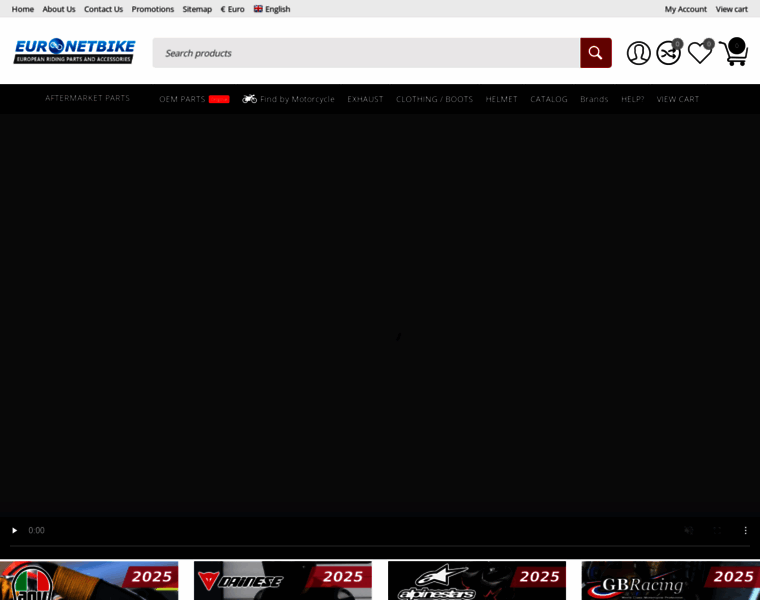Open the shopping cart icon
This screenshot has height=600, width=760.
tap(733, 52)
